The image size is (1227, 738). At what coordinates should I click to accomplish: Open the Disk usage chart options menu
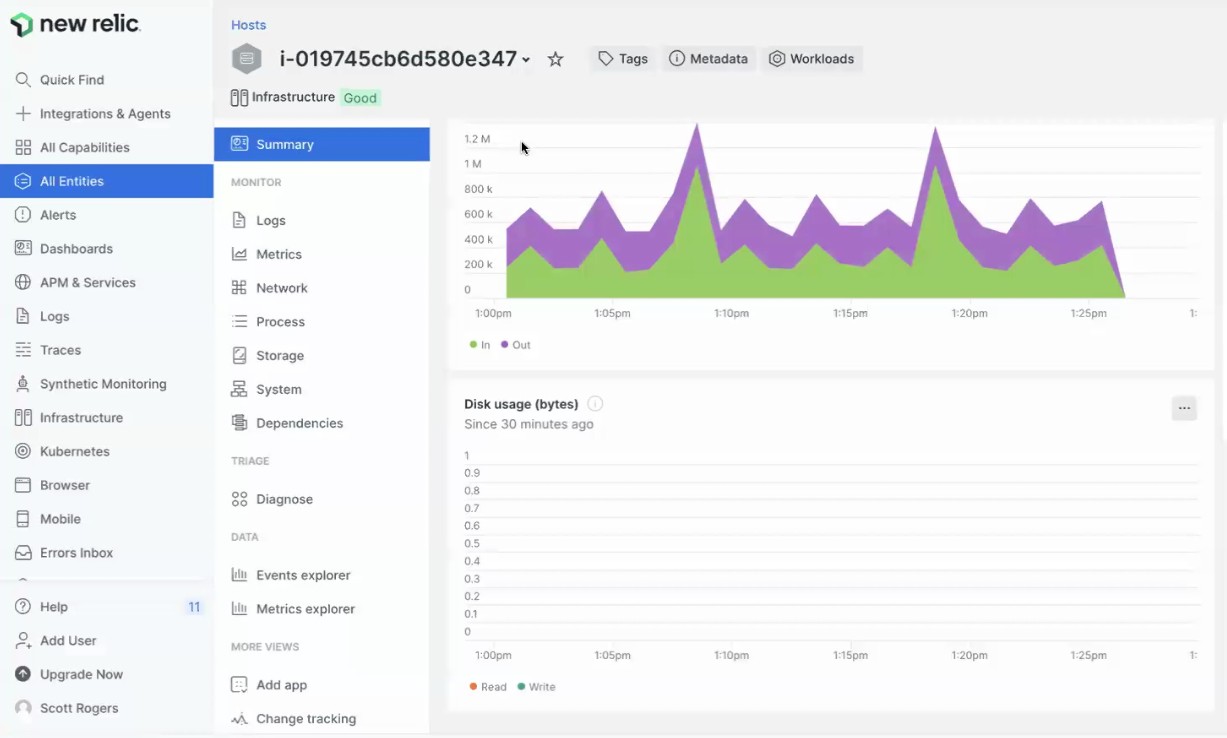pyautogui.click(x=1184, y=408)
